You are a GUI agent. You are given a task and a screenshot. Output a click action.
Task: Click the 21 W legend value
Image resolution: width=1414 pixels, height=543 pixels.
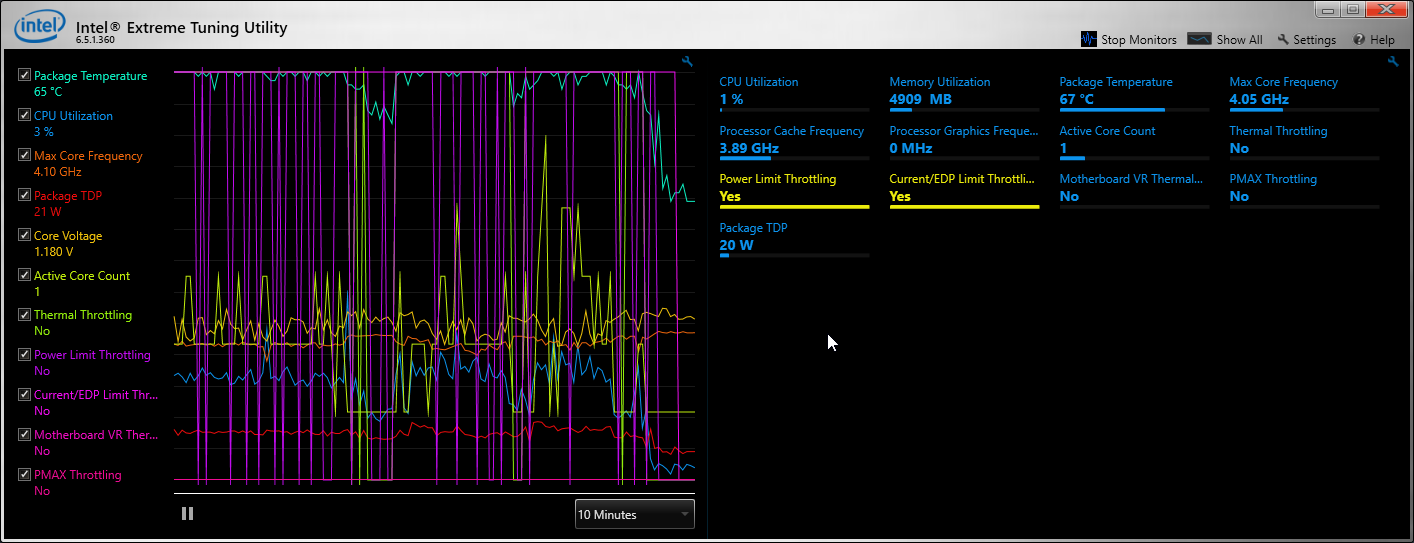tap(47, 211)
